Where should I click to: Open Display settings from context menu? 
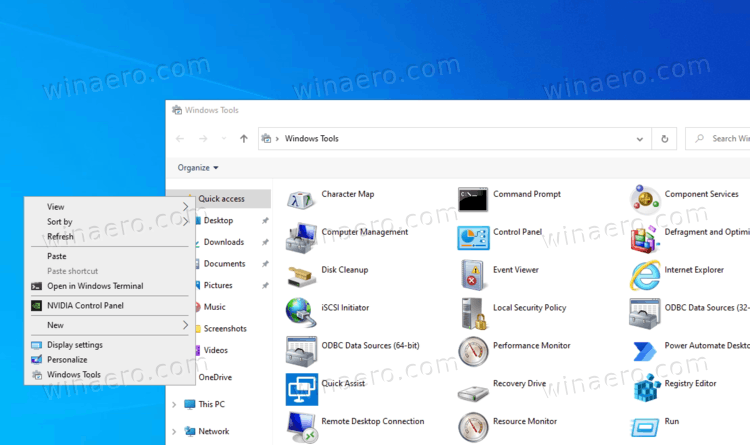coord(110,345)
